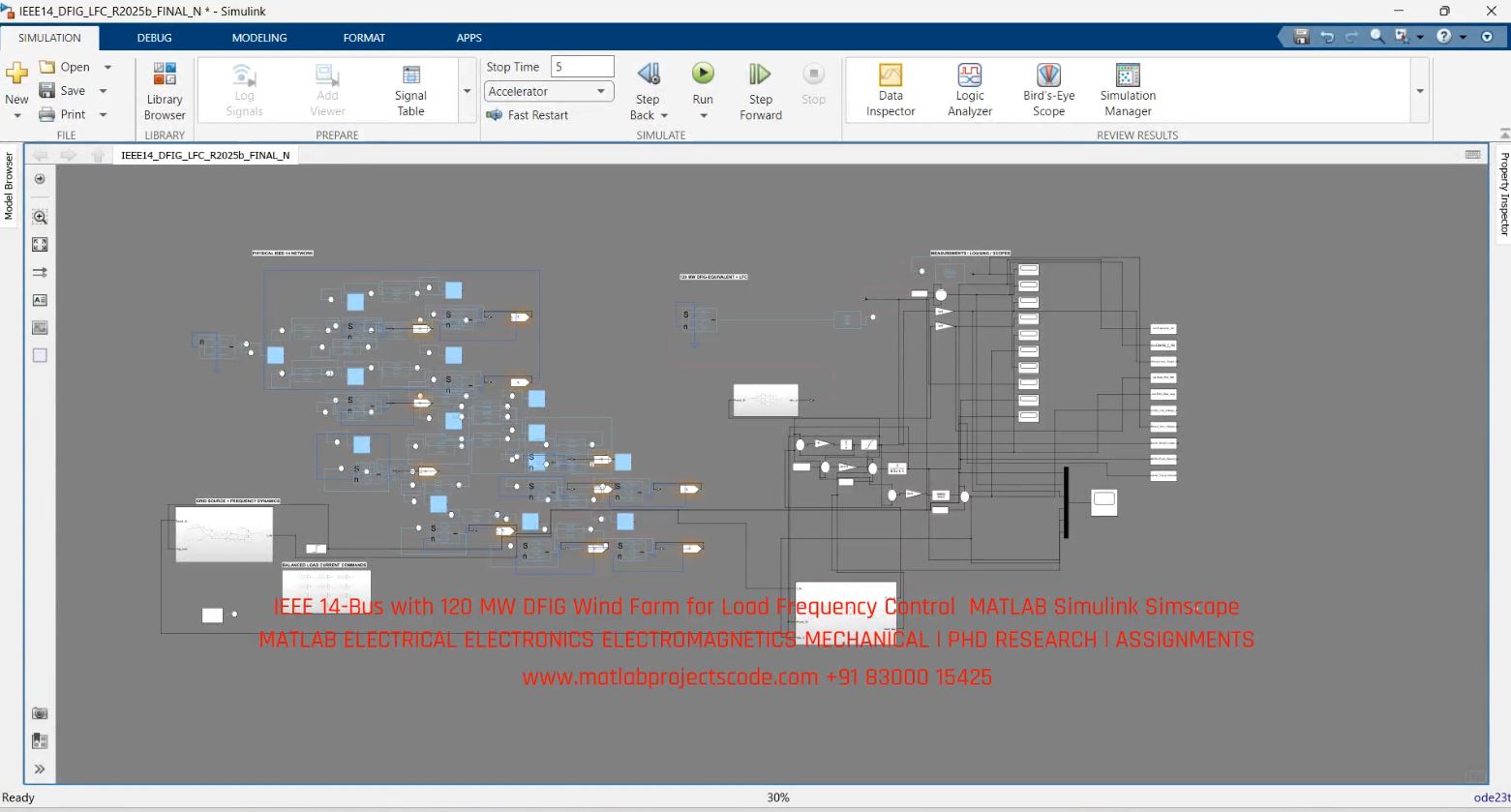Expand the Print dropdown arrow
The width and height of the screenshot is (1511, 812).
point(103,114)
